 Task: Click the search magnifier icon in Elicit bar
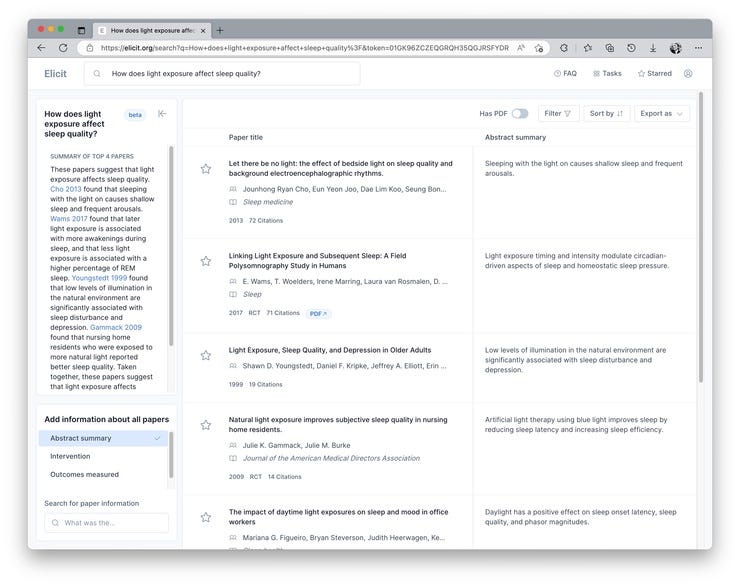97,74
